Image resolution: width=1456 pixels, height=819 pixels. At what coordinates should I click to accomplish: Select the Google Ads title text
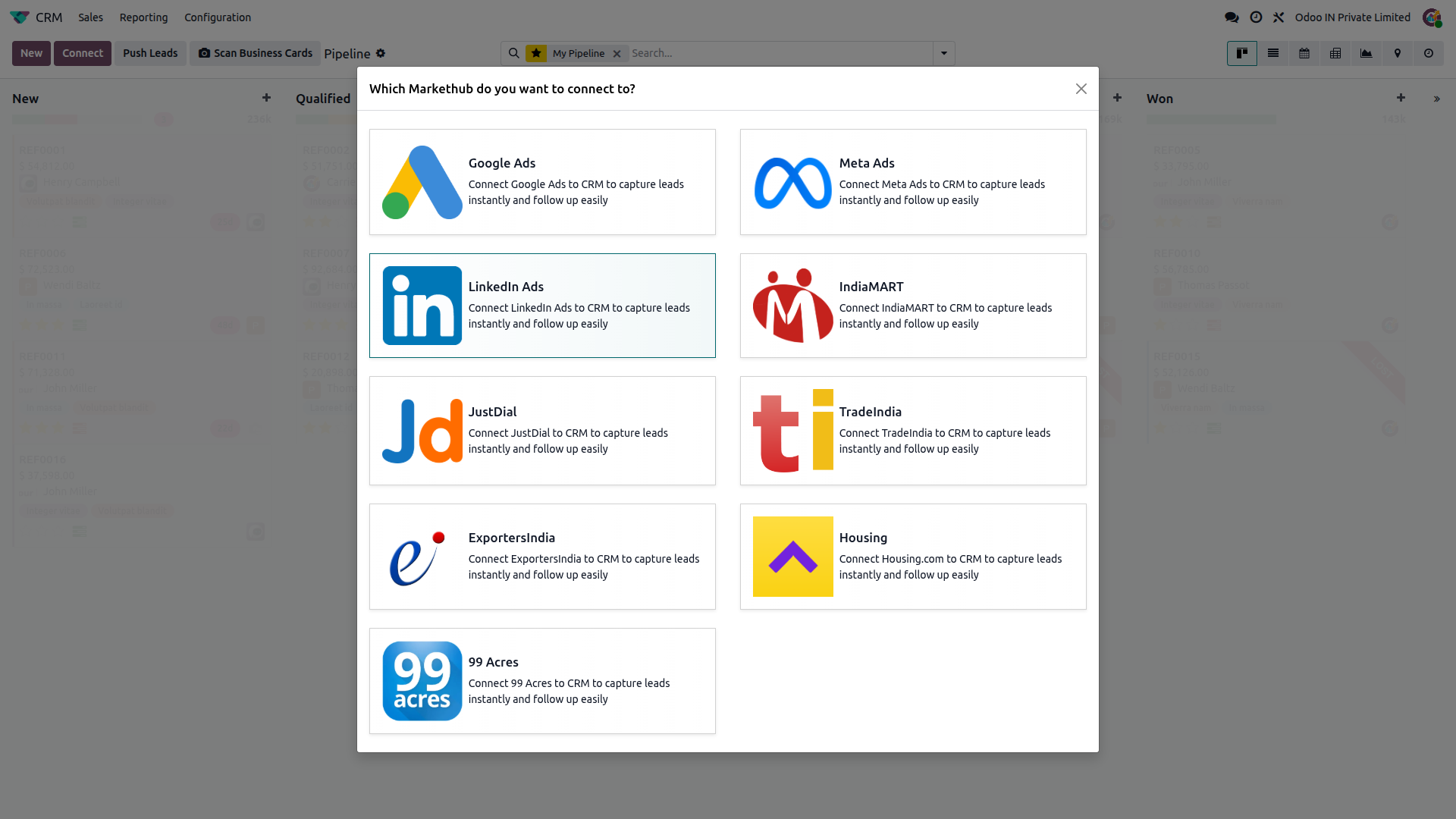pyautogui.click(x=501, y=163)
